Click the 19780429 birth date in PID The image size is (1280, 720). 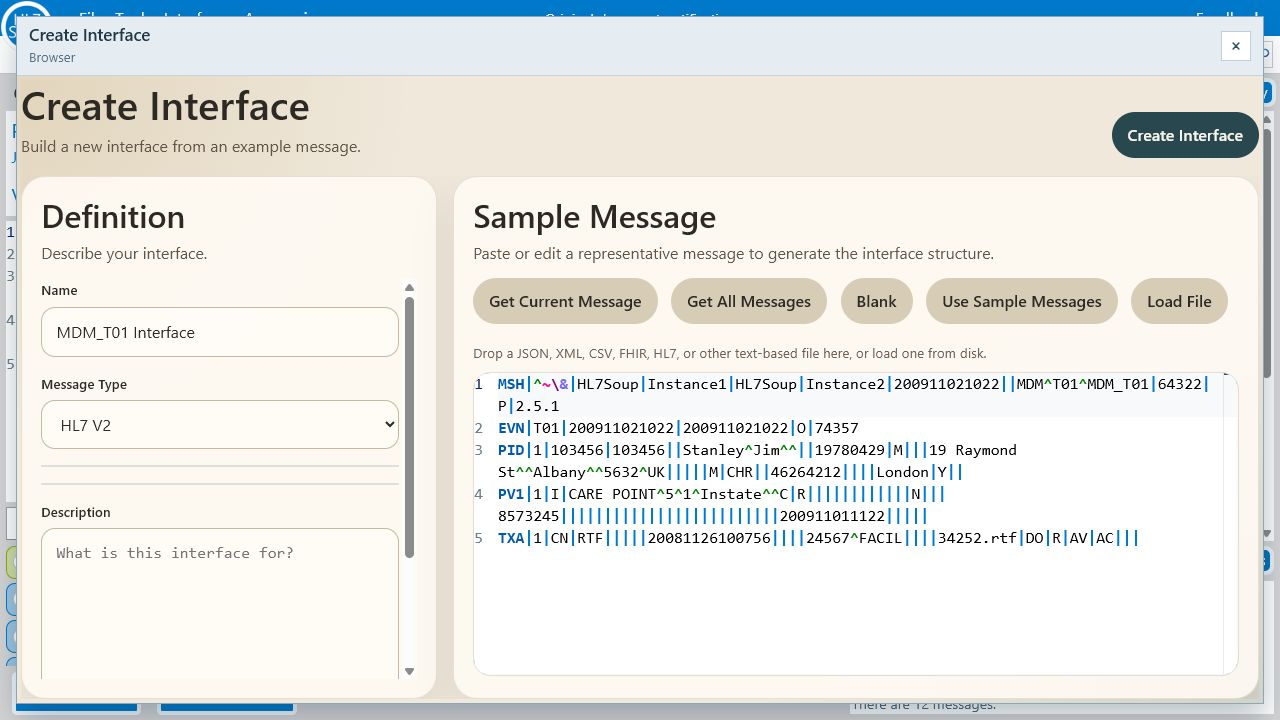pos(850,450)
